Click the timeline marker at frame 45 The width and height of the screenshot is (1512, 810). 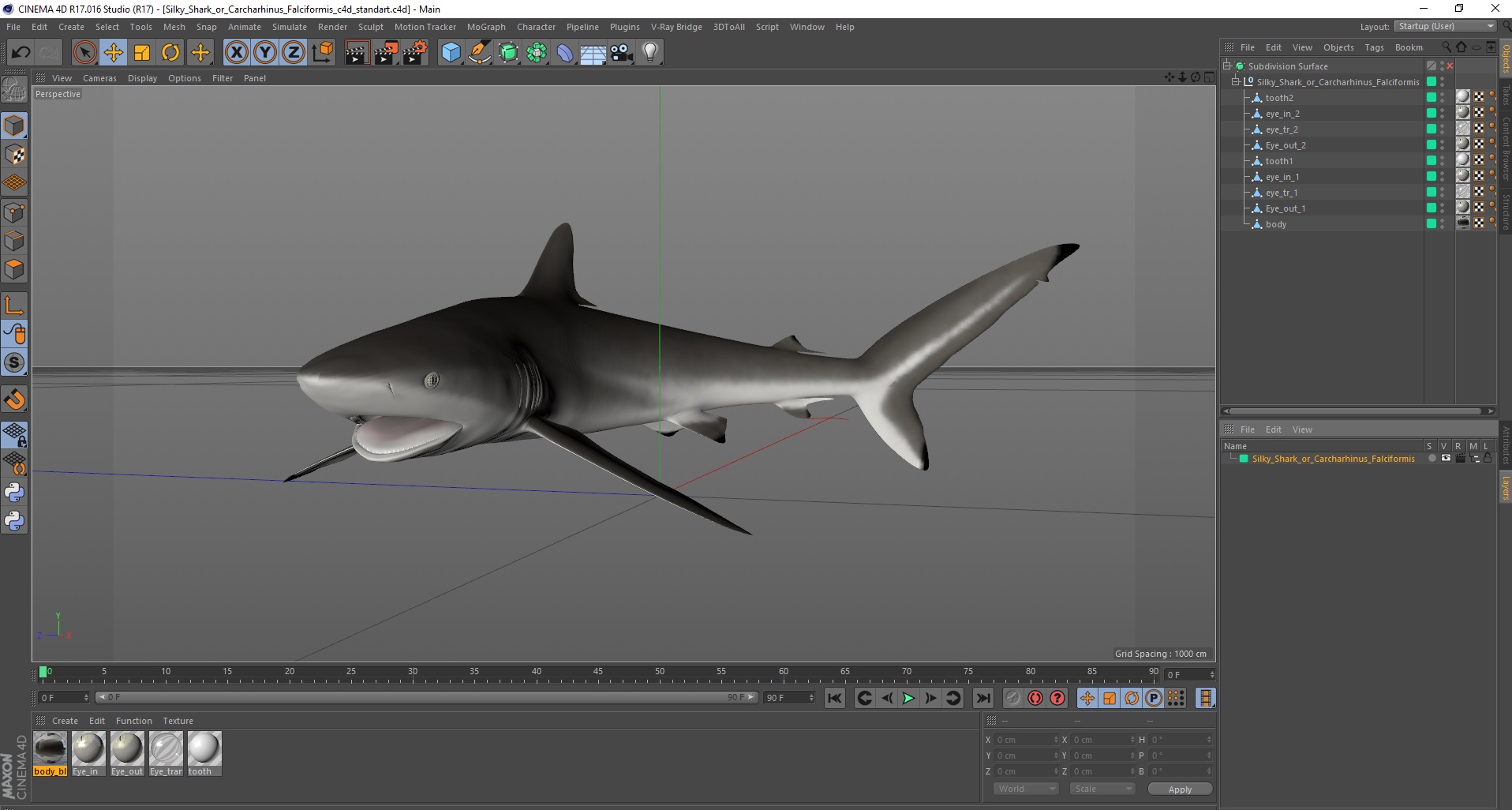[598, 673]
